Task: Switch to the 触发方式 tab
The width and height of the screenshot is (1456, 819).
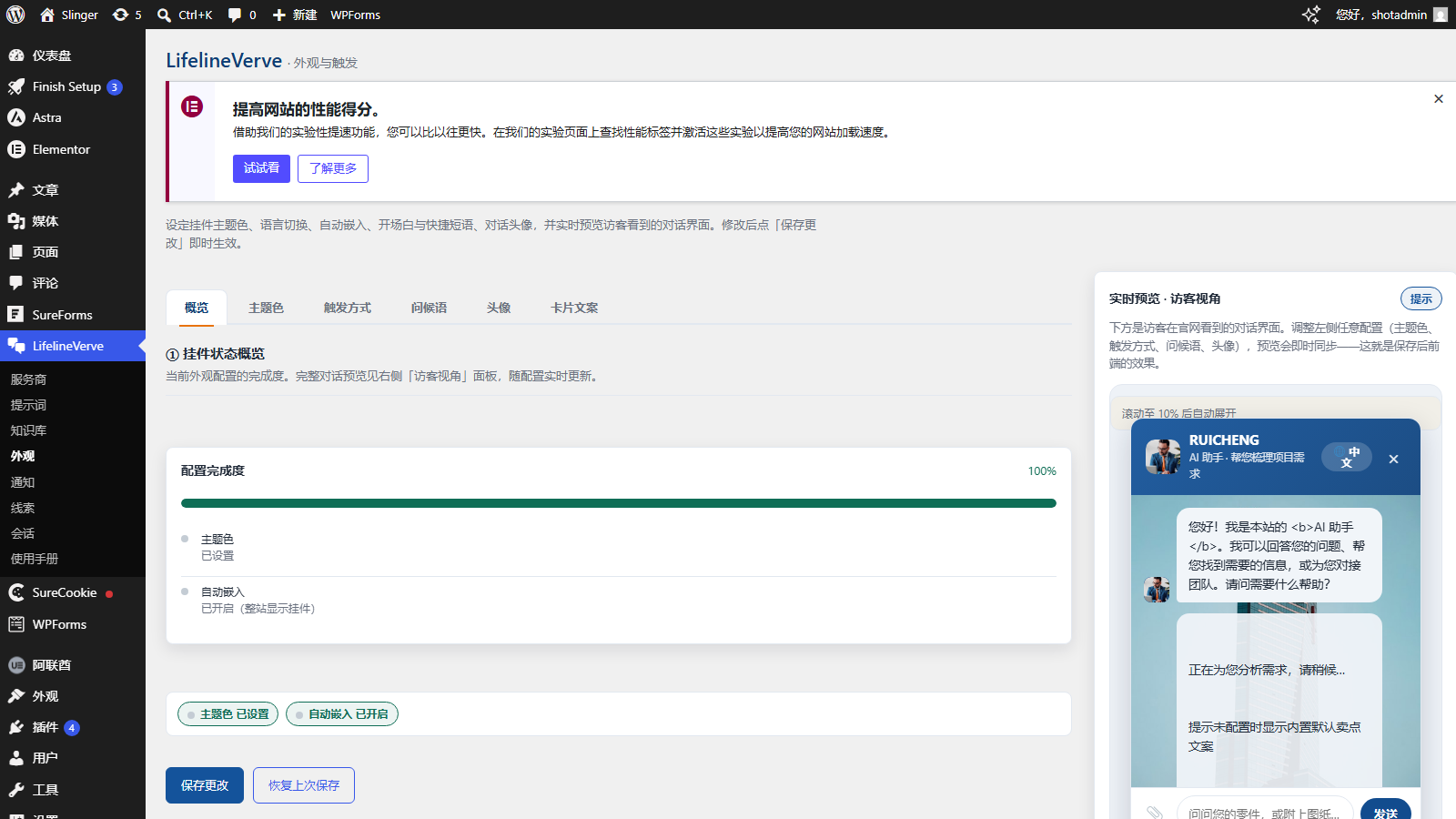Action: coord(348,308)
